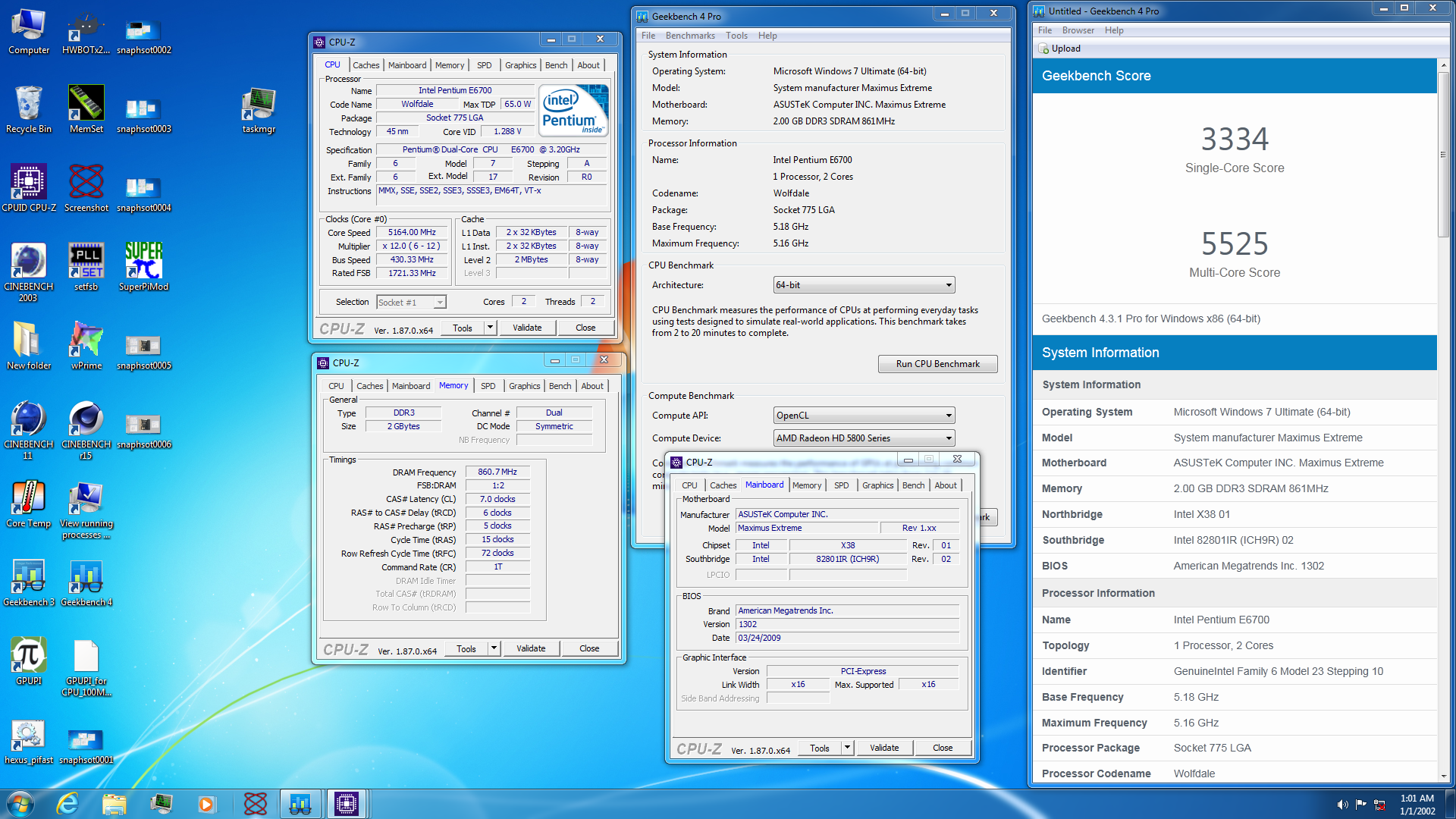Expand Compute Device AMD Radeon dropdown
1456x819 pixels.
(x=864, y=438)
